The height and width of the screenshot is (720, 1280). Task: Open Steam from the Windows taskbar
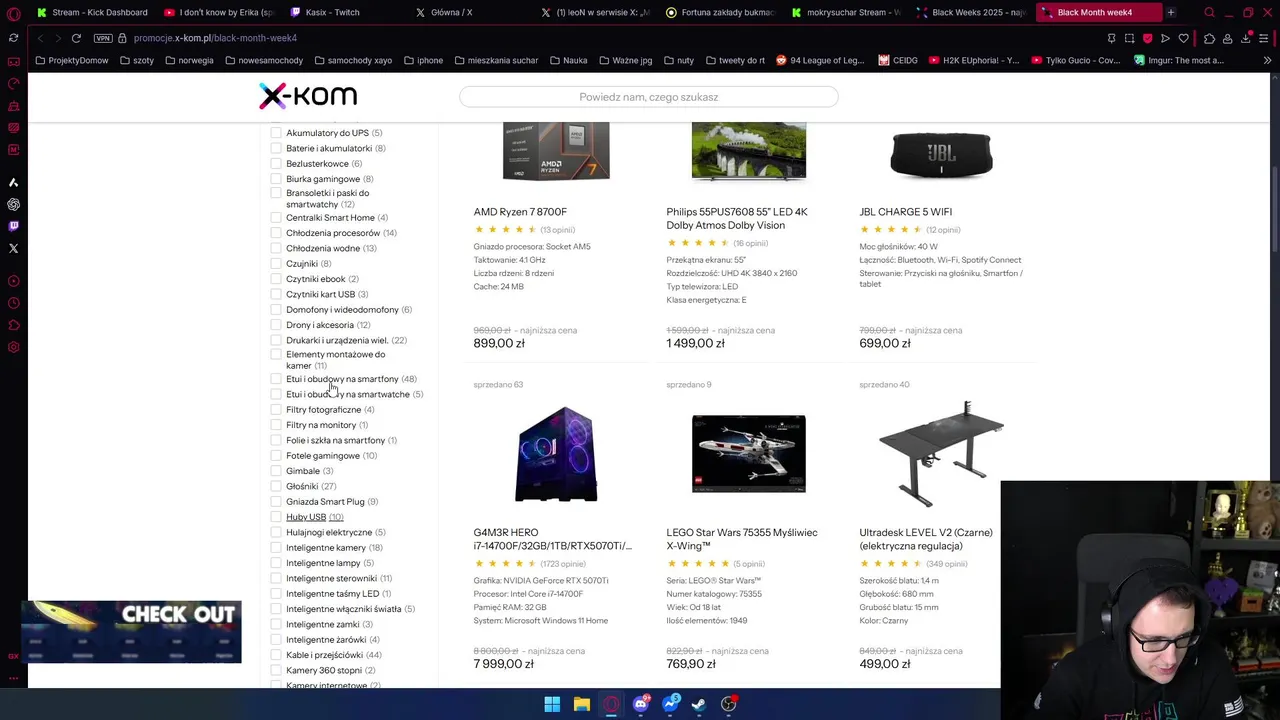tap(699, 704)
